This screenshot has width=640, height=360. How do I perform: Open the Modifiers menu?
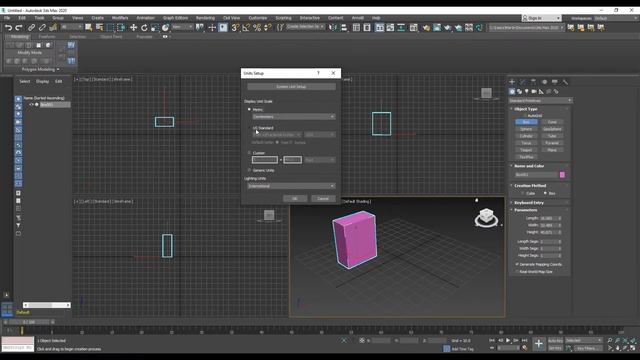pos(120,18)
